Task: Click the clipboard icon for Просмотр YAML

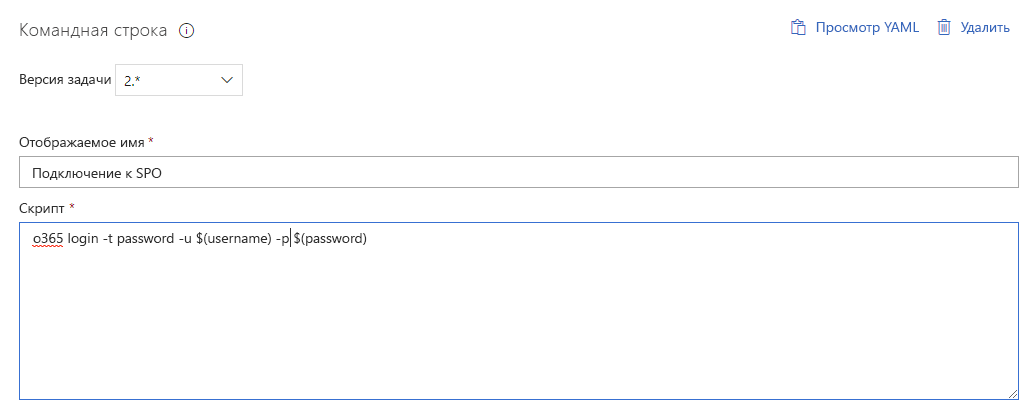Action: coord(799,28)
